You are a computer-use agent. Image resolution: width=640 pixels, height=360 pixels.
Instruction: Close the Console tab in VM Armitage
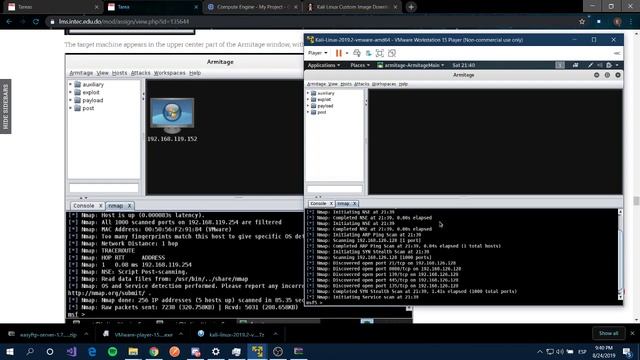pyautogui.click(x=331, y=203)
